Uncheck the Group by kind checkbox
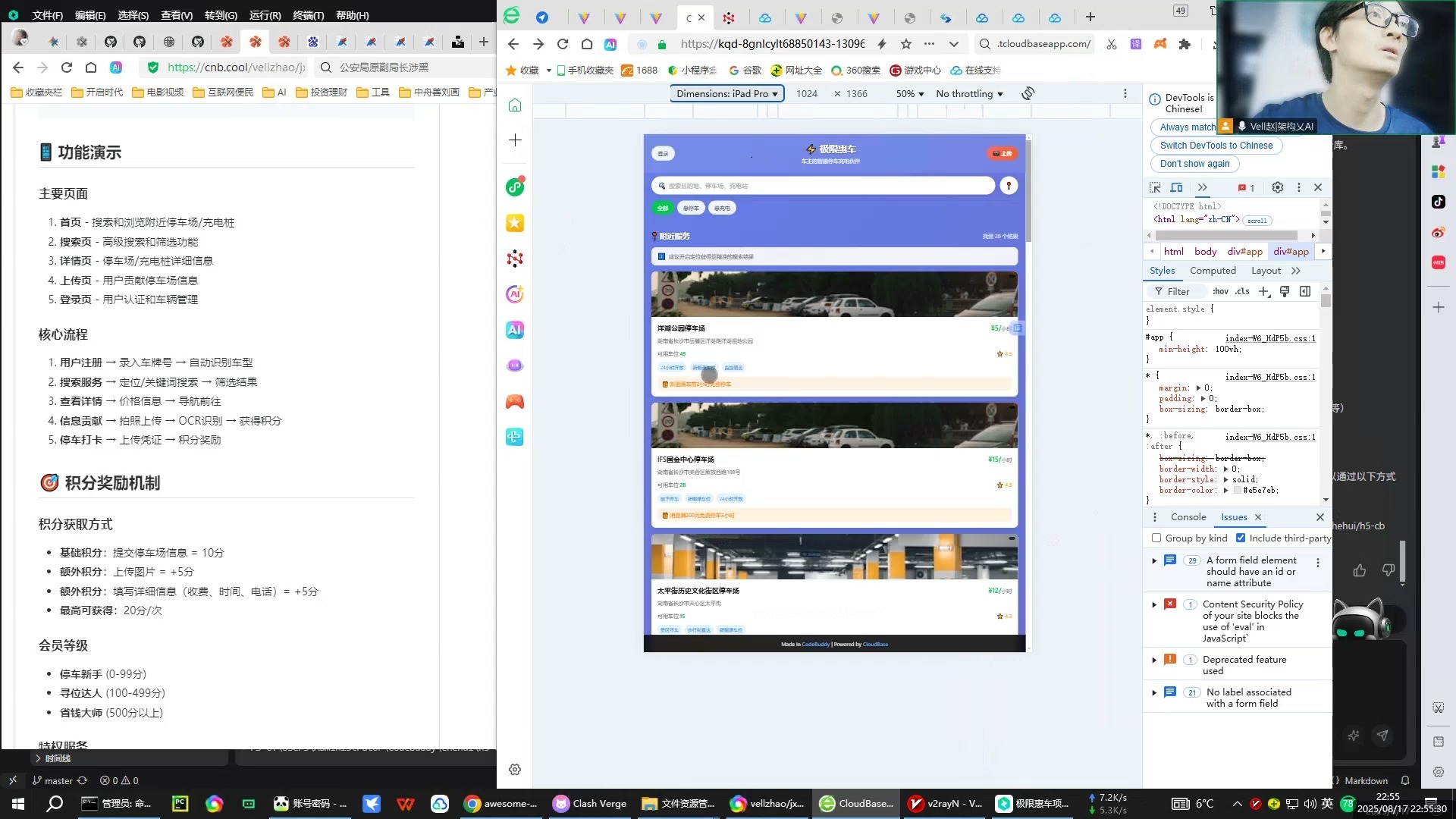The image size is (1456, 819). tap(1156, 538)
